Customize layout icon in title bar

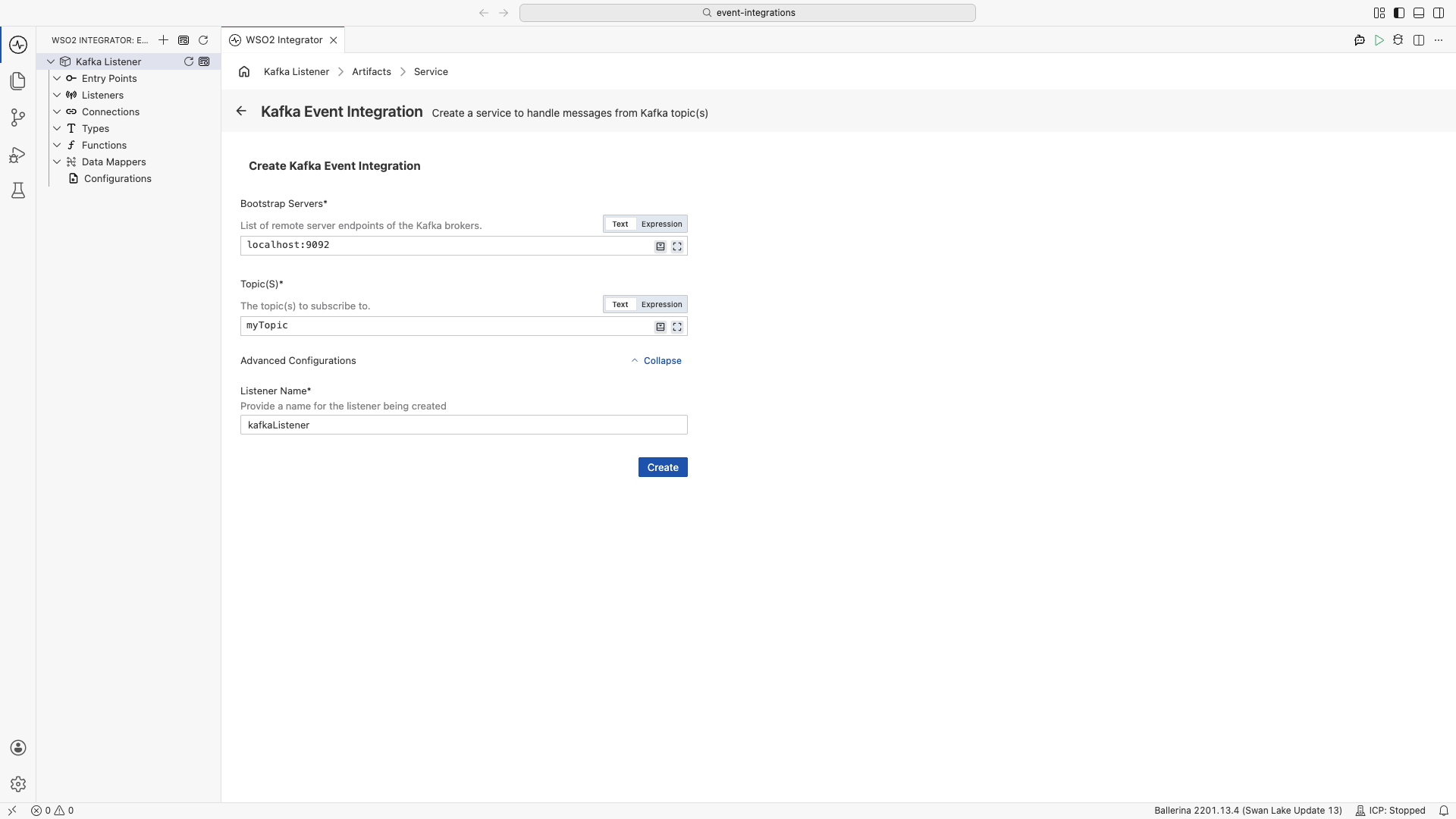1379,13
